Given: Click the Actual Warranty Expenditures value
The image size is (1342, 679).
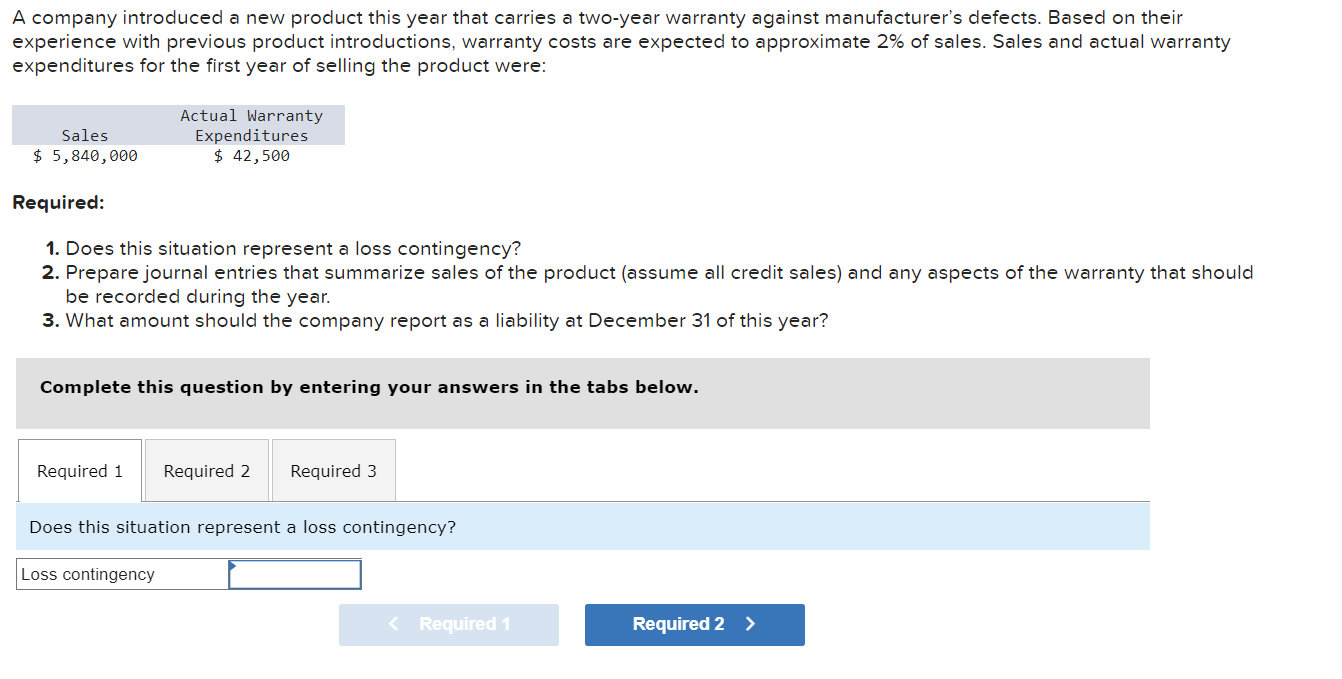Looking at the screenshot, I should click(x=251, y=155).
